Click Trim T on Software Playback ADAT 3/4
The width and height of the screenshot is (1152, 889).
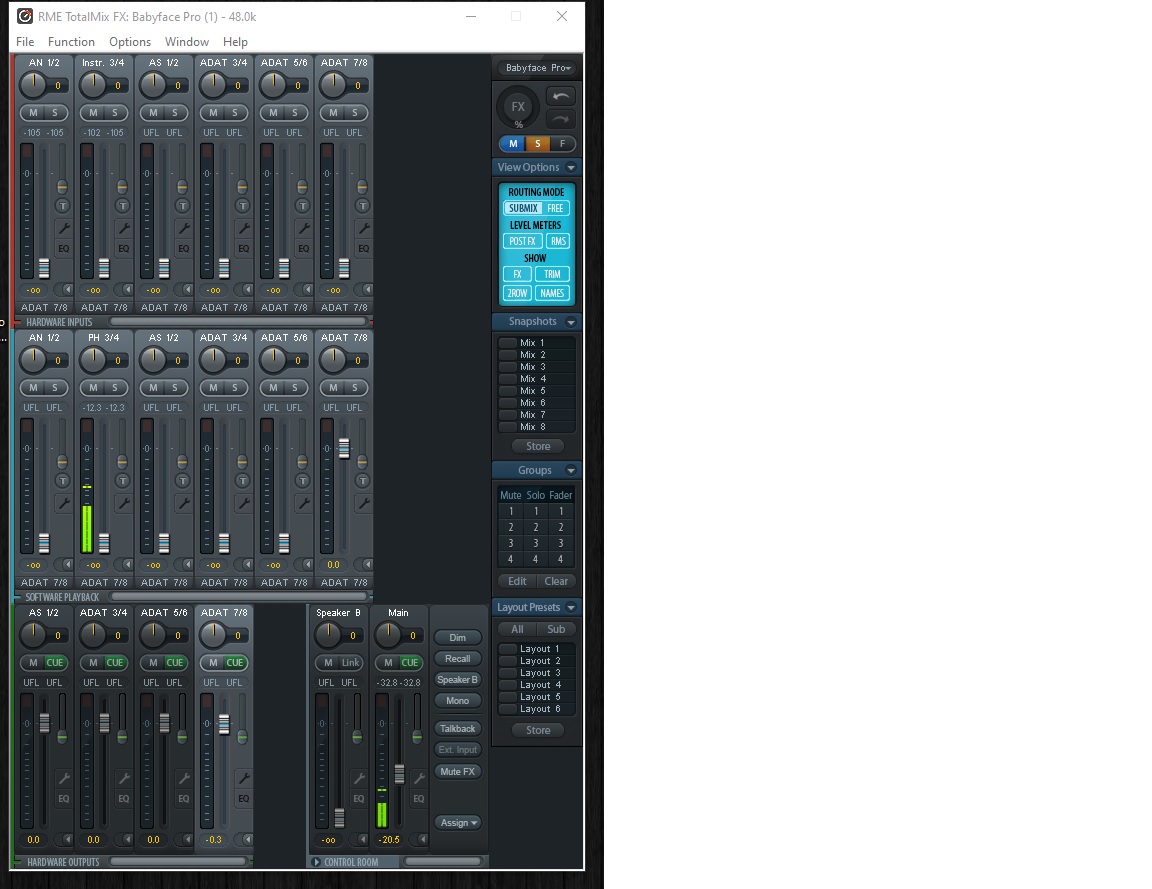pos(243,481)
